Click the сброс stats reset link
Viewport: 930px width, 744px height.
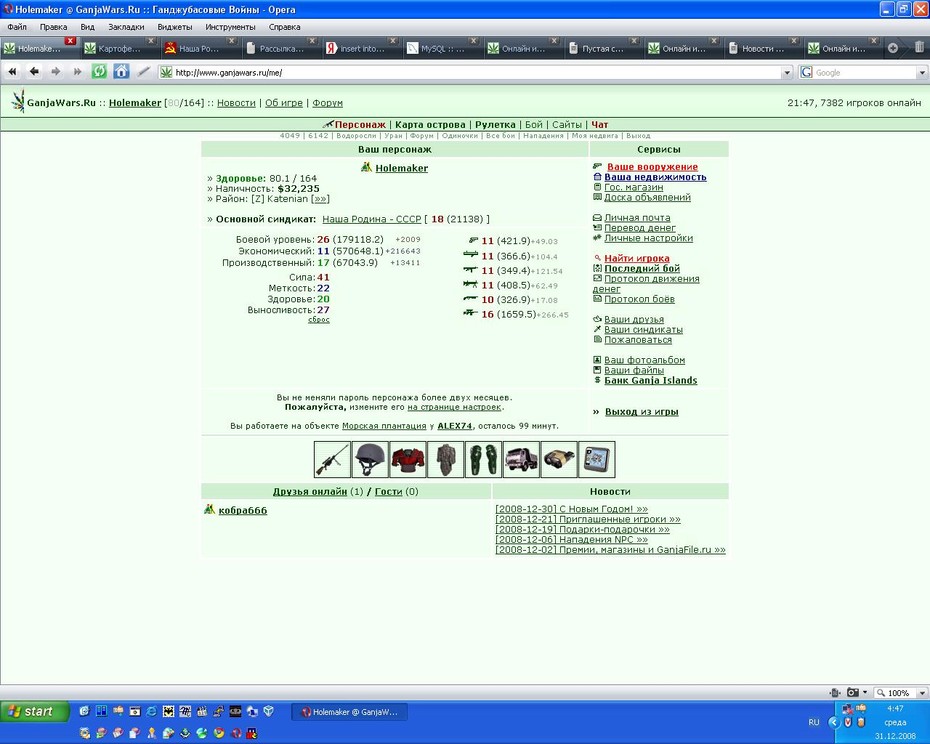point(319,320)
